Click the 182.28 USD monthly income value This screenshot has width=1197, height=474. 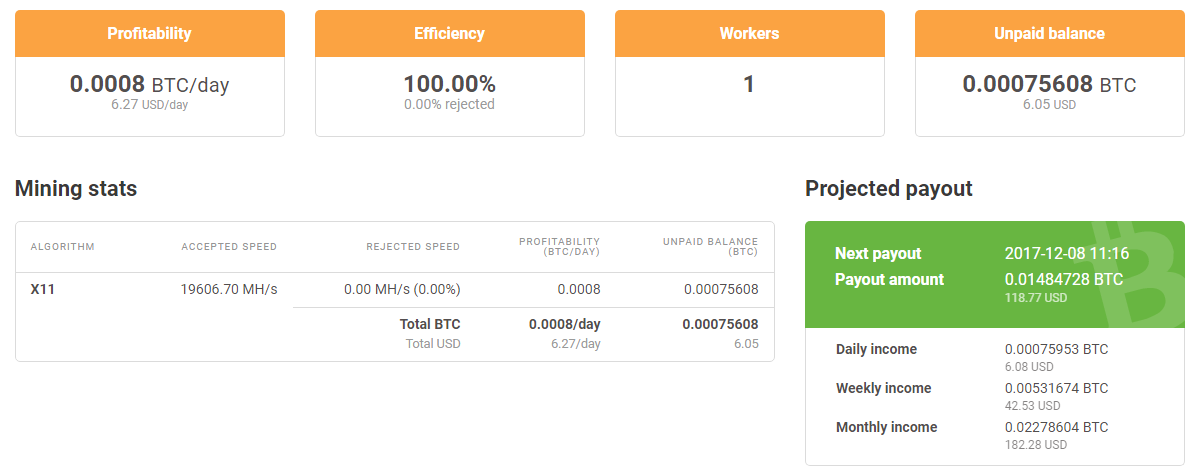click(x=1036, y=444)
